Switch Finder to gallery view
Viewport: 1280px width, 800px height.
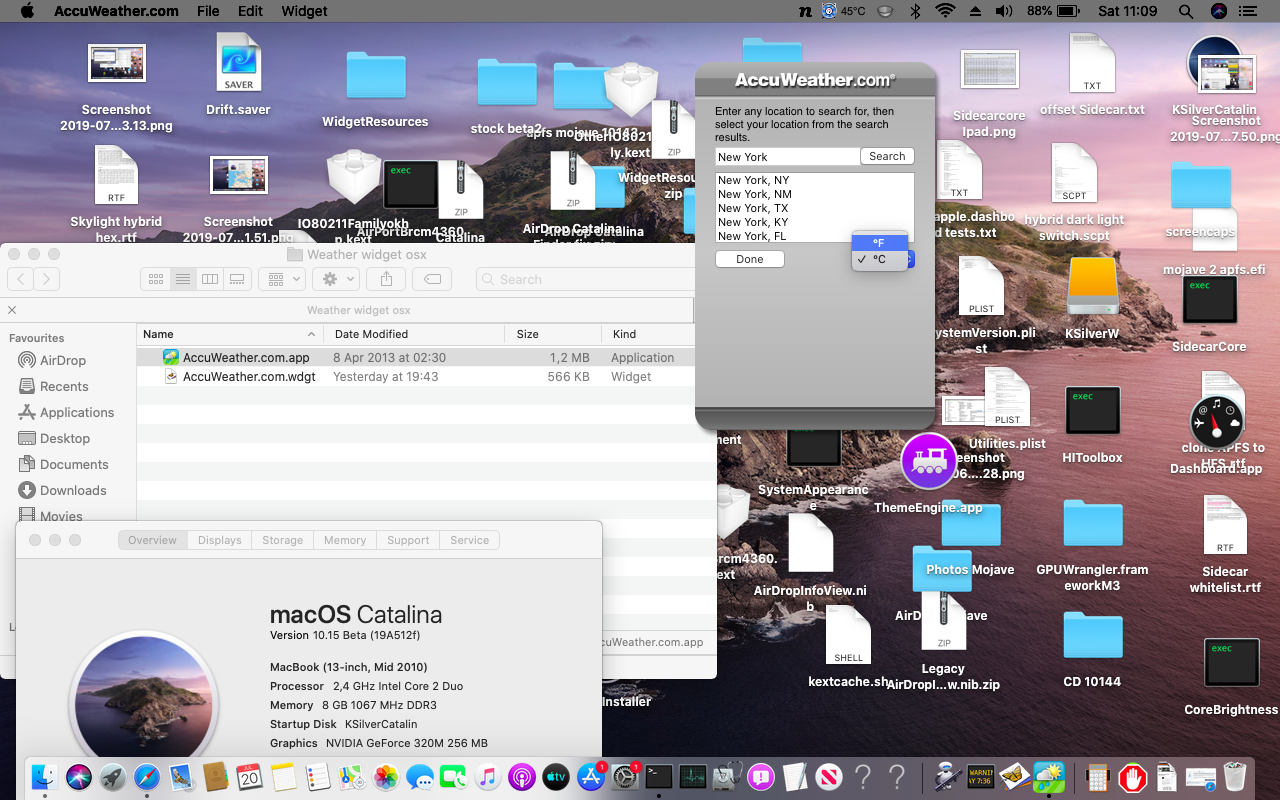click(x=237, y=279)
